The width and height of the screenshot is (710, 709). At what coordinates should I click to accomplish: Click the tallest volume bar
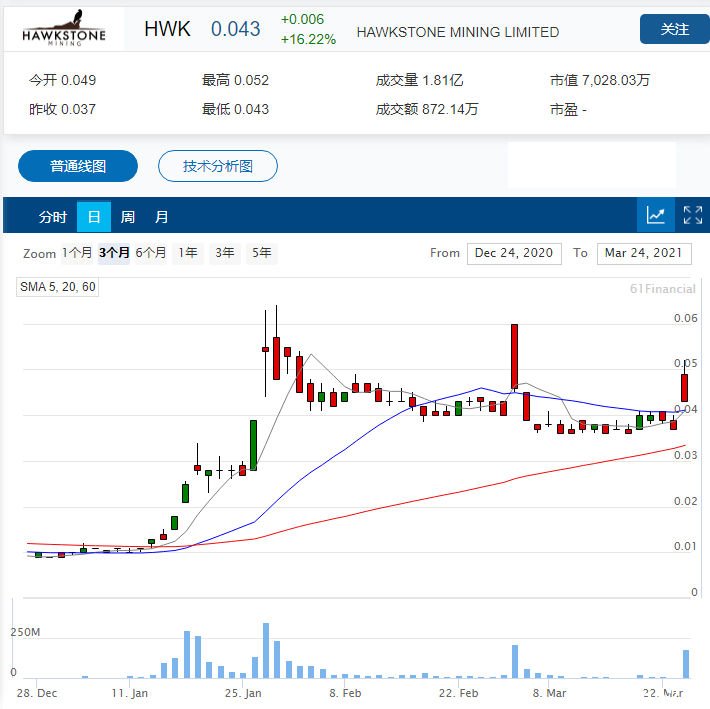[x=266, y=650]
